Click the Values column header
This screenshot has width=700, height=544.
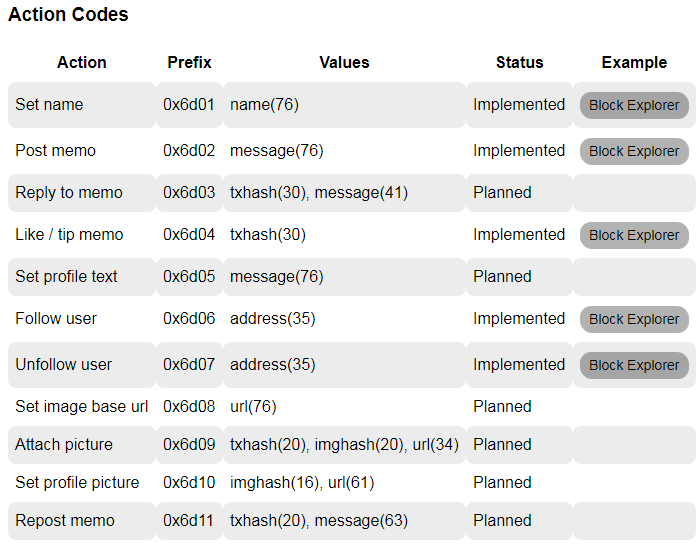coord(344,62)
